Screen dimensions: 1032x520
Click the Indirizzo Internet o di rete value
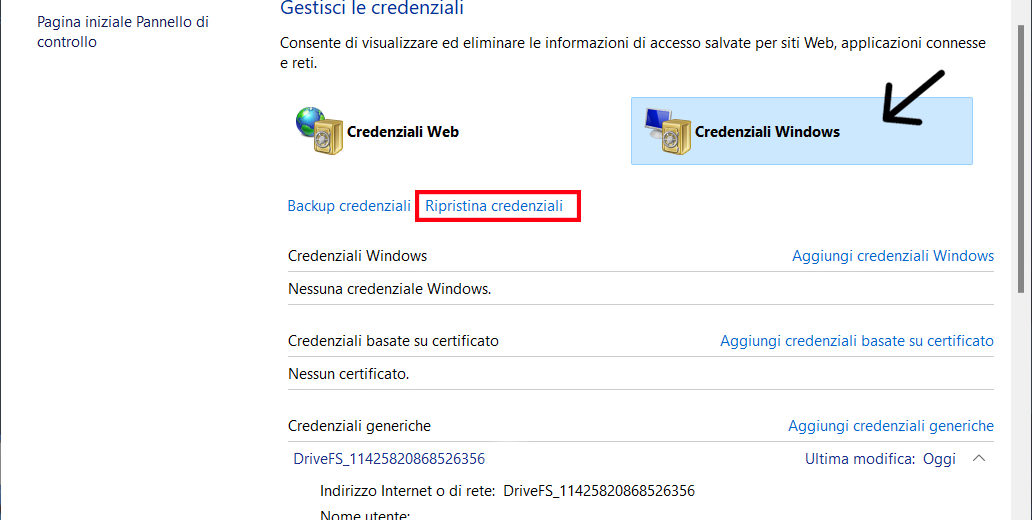click(599, 491)
